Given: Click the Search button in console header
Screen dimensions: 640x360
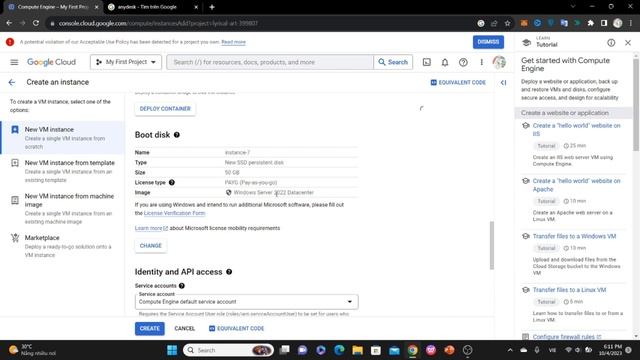Looking at the screenshot, I should coord(393,62).
